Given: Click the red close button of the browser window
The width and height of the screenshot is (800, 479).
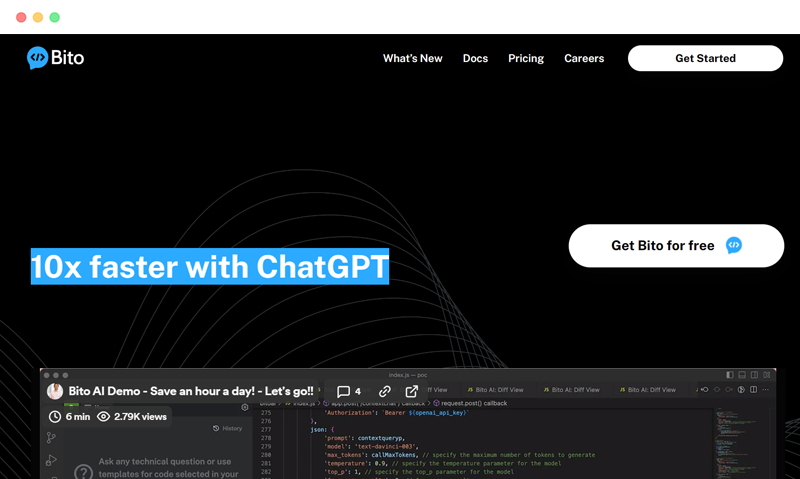Looking at the screenshot, I should pos(21,17).
